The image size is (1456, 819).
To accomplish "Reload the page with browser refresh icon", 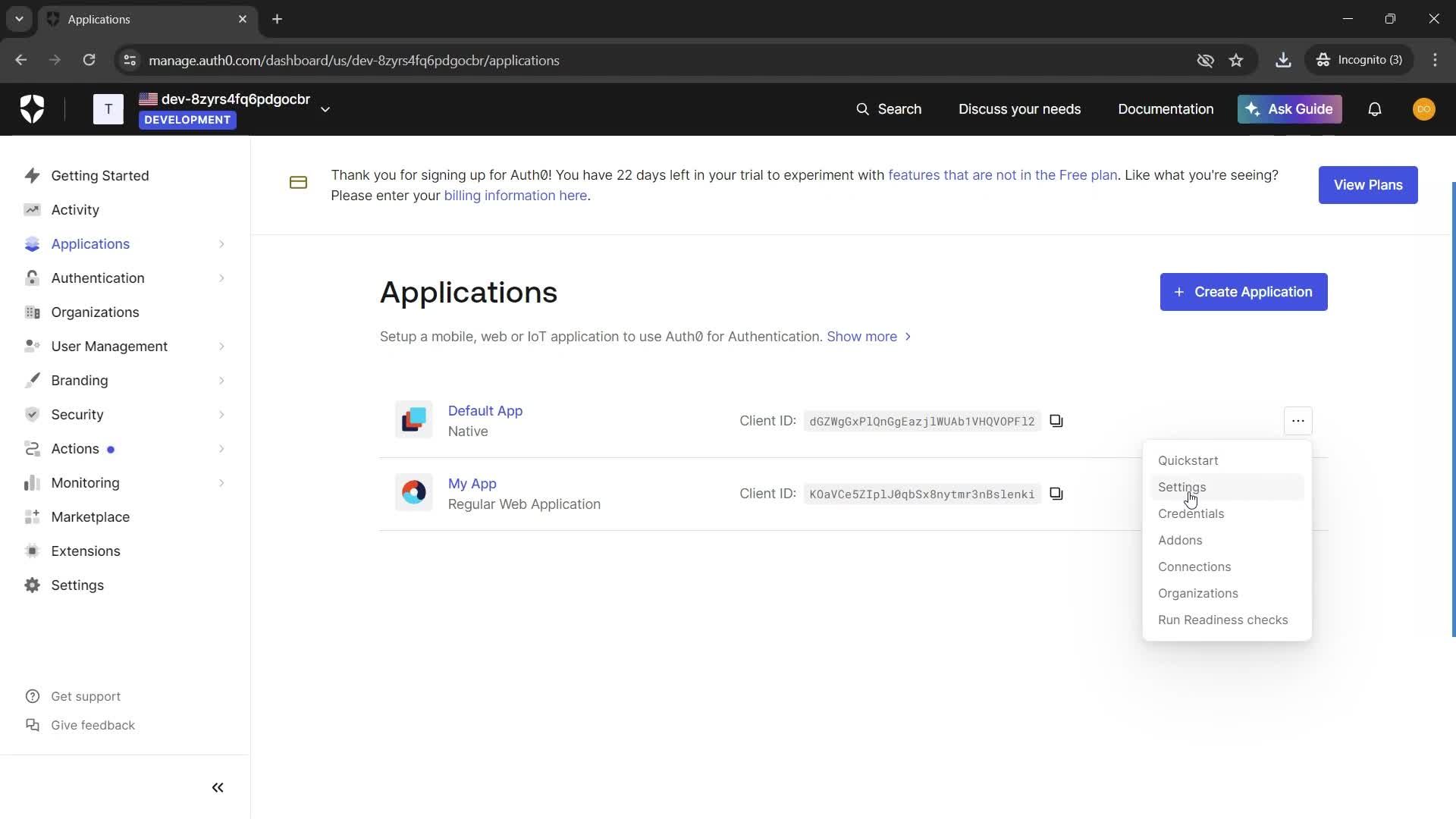I will [89, 60].
